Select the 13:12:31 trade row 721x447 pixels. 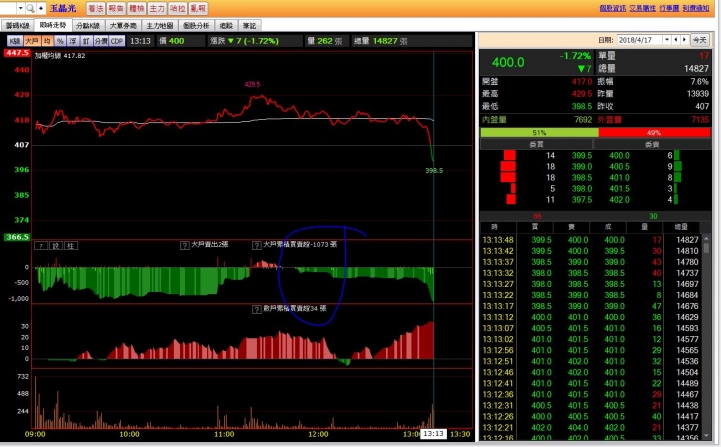tap(590, 405)
